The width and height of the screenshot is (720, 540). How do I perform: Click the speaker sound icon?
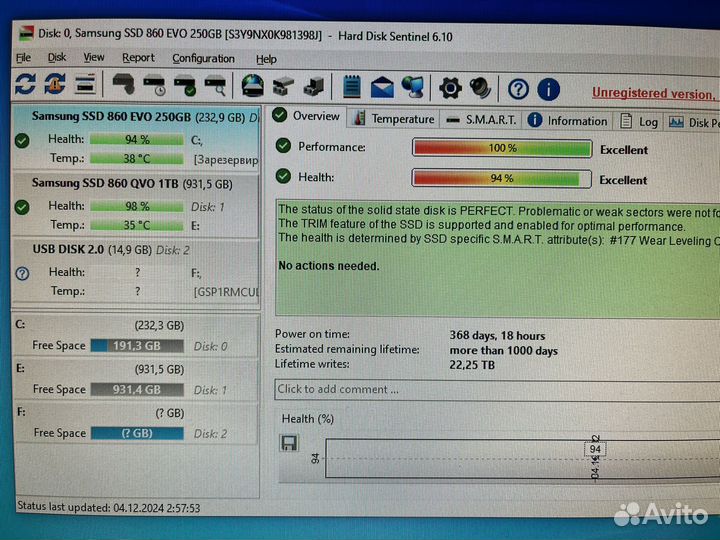click(480, 88)
